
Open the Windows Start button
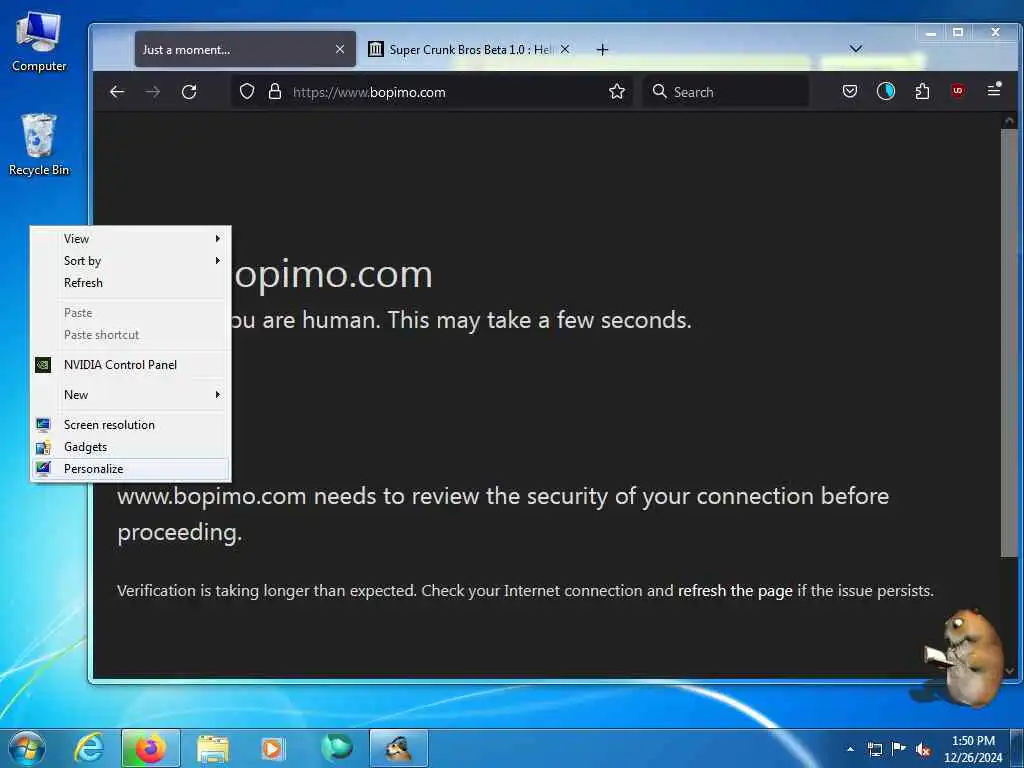point(27,748)
